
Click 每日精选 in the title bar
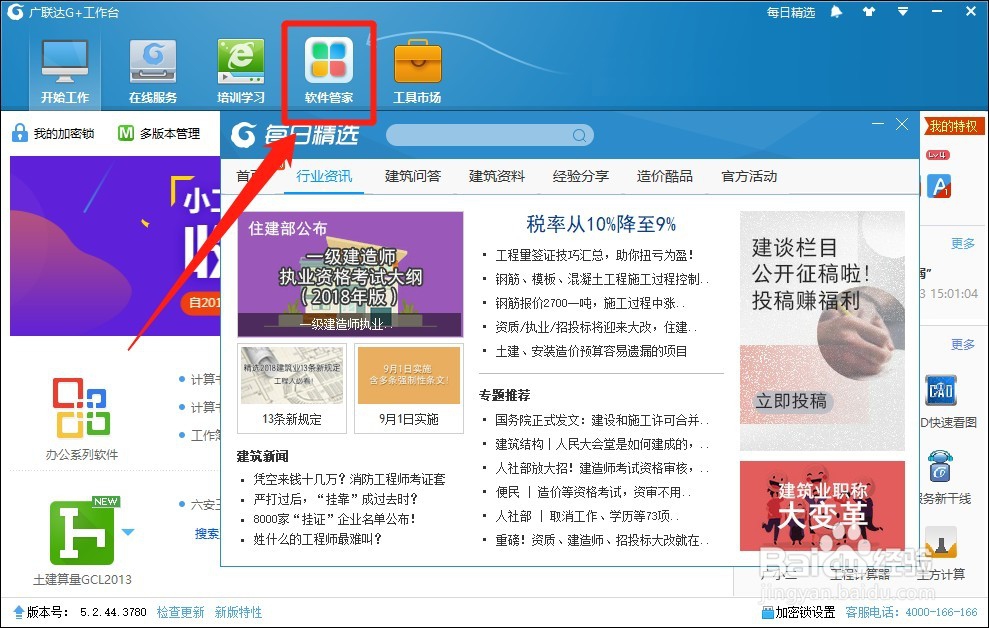click(x=791, y=13)
